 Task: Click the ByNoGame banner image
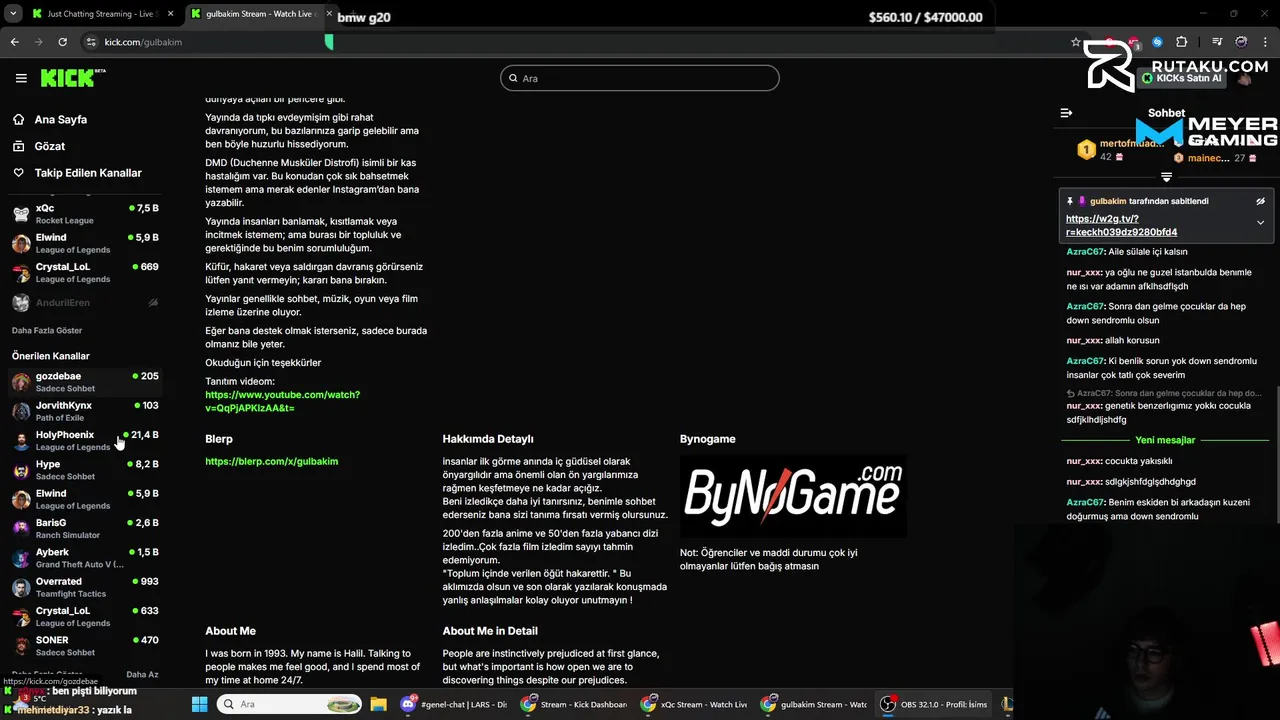click(x=793, y=497)
